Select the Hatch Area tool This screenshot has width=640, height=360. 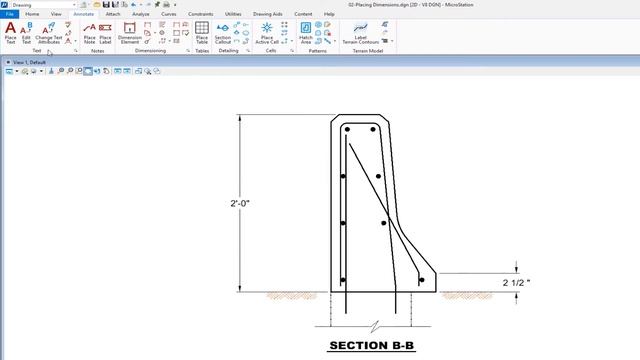(x=306, y=33)
